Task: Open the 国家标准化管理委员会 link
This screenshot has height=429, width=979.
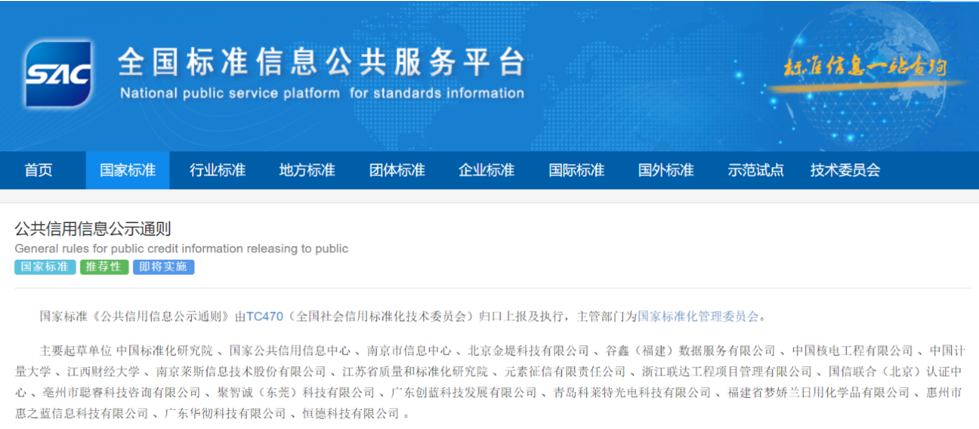Action: pyautogui.click(x=698, y=316)
